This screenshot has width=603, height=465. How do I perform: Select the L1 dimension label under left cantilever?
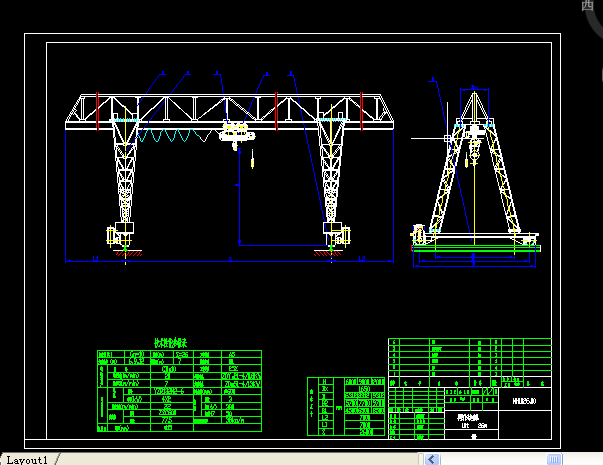[95, 258]
